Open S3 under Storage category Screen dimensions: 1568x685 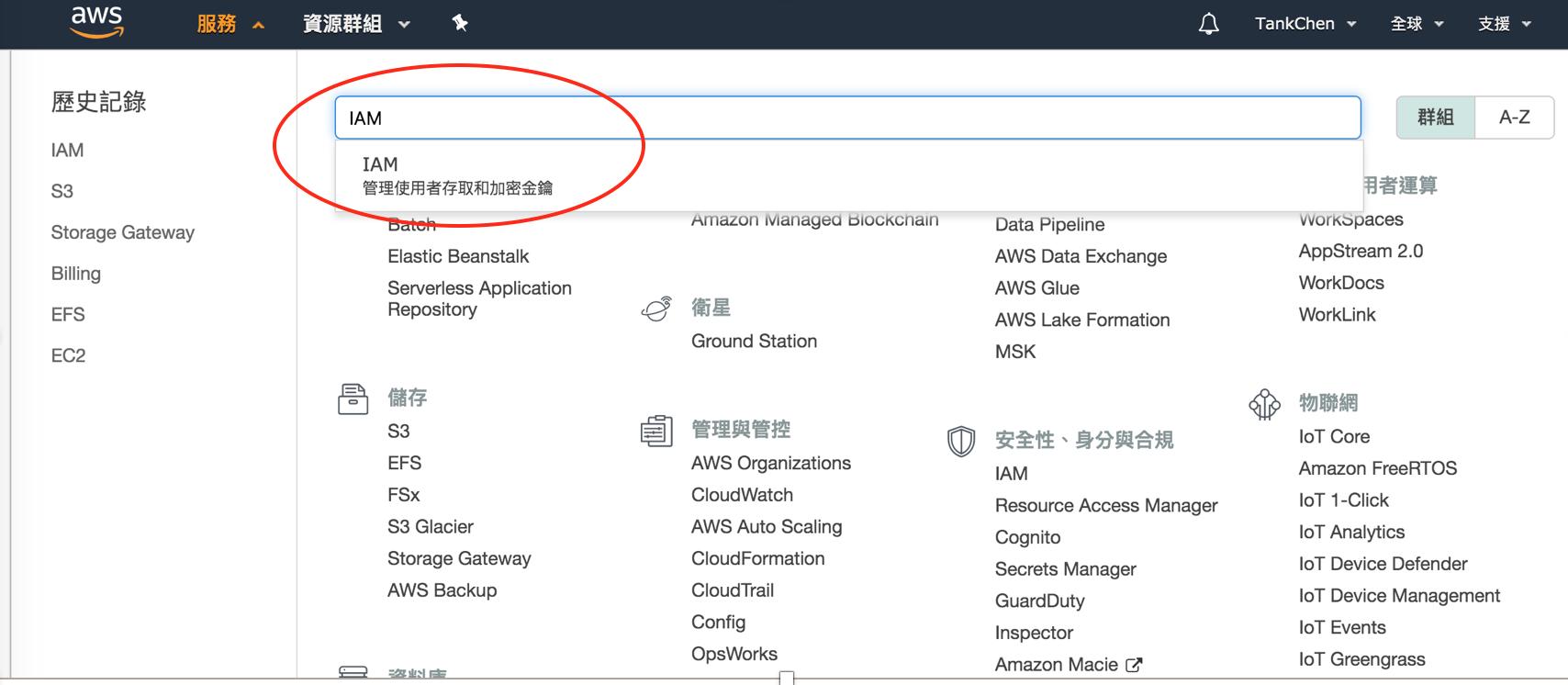[x=398, y=432]
